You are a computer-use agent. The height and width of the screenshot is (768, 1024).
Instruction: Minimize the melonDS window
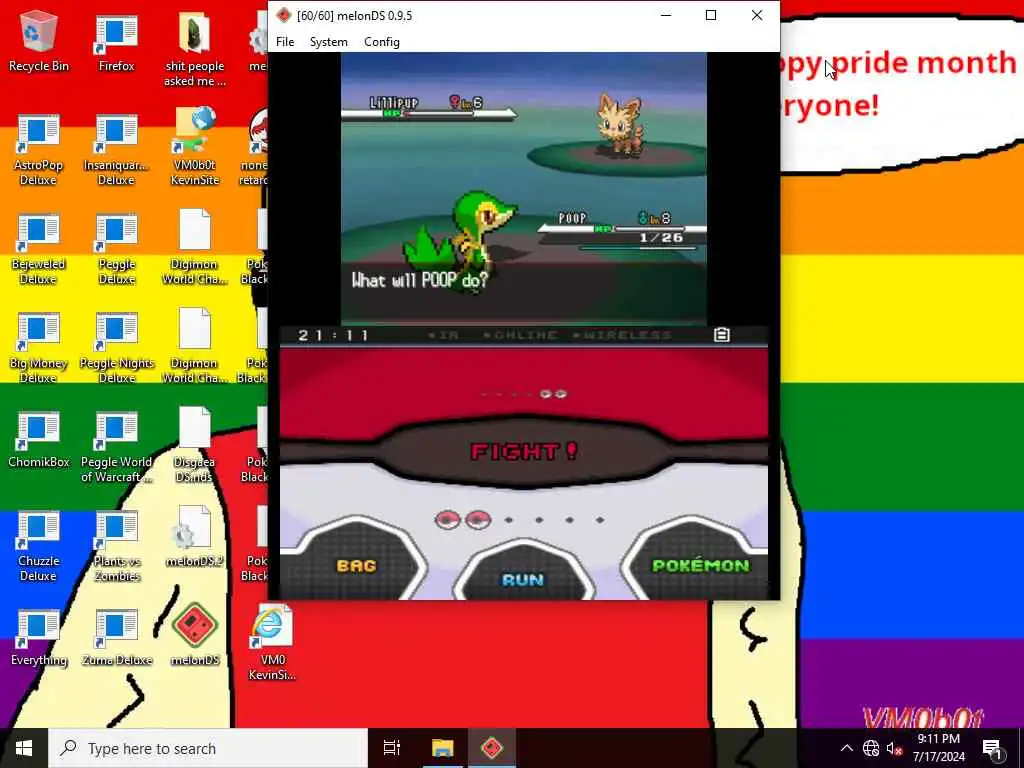coord(666,15)
